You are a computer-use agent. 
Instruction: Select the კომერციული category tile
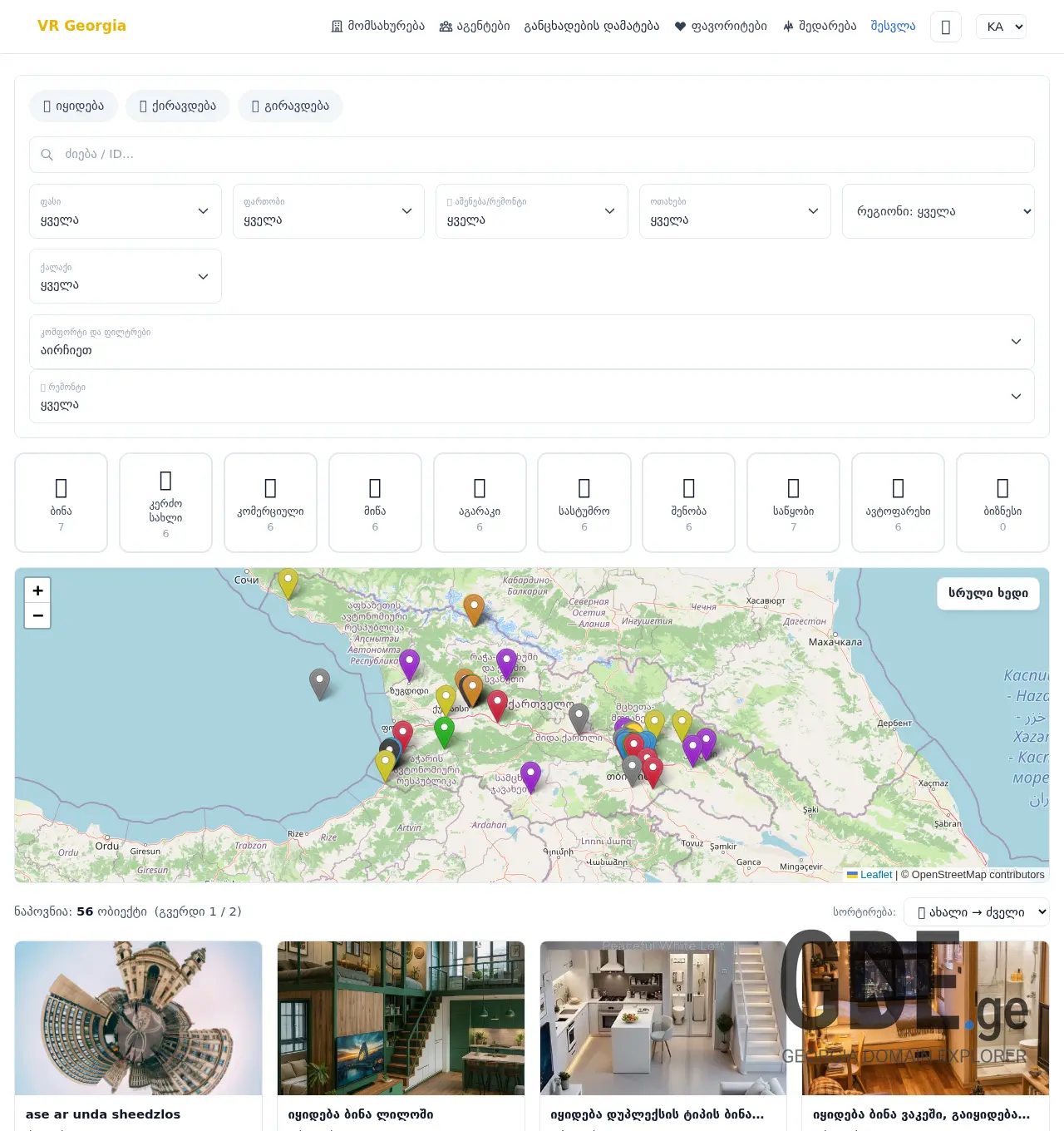tap(270, 502)
